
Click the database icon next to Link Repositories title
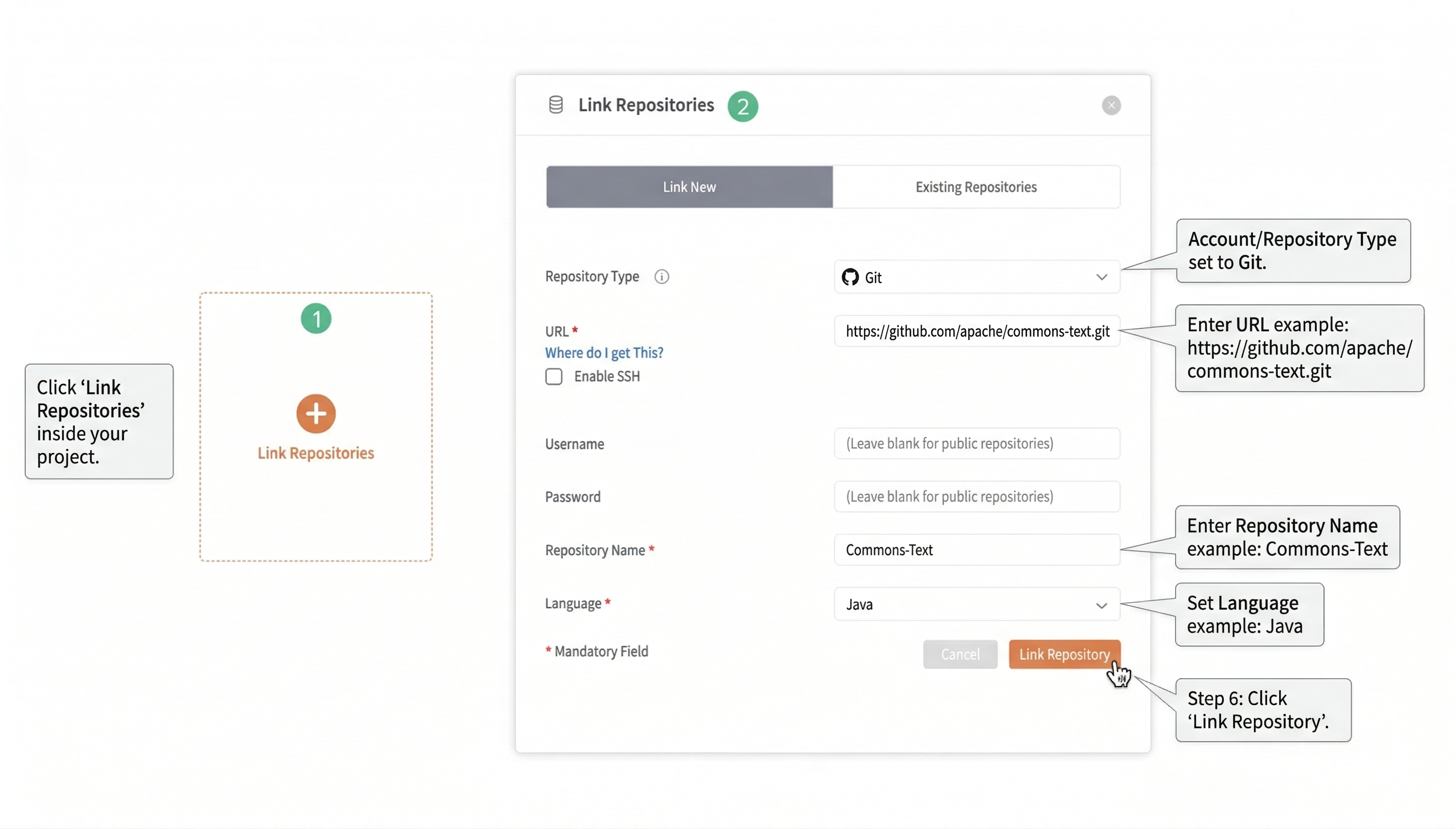click(556, 105)
